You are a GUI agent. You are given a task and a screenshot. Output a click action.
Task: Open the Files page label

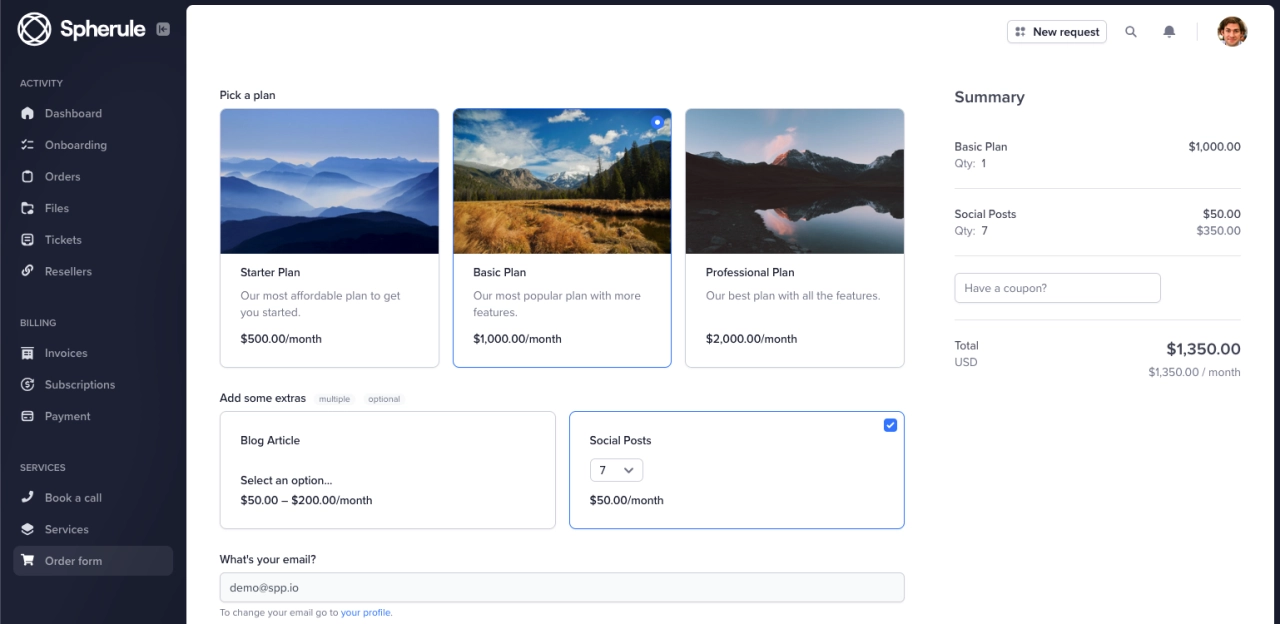pos(57,208)
